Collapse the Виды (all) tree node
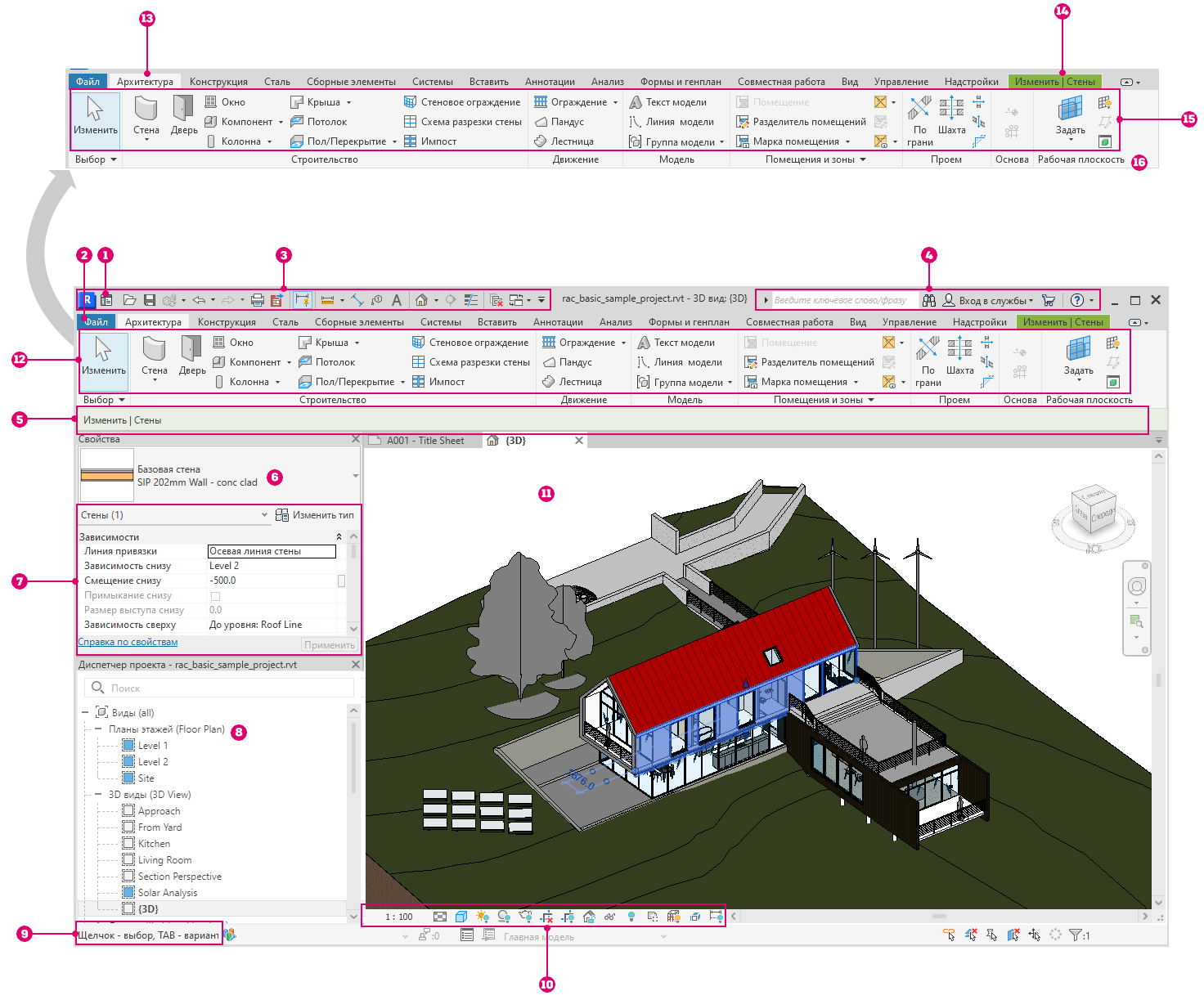This screenshot has height=1000, width=1204. click(x=86, y=713)
